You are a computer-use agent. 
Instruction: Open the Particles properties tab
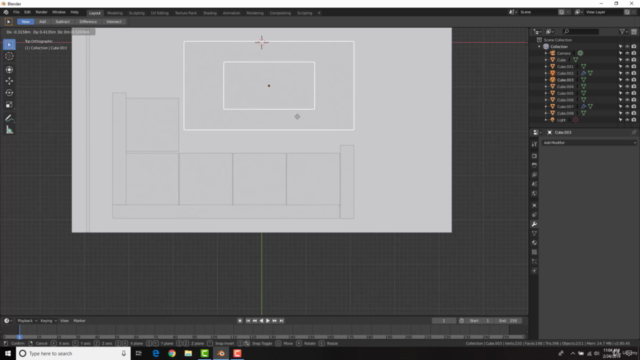pyautogui.click(x=534, y=262)
